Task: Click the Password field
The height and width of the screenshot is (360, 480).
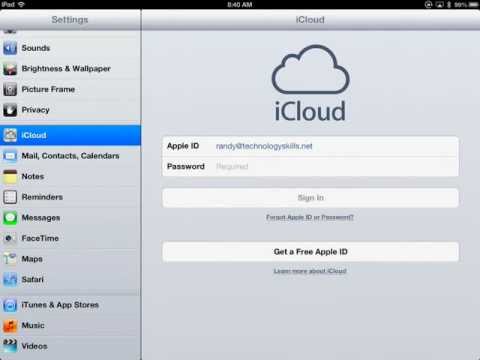Action: tap(310, 166)
